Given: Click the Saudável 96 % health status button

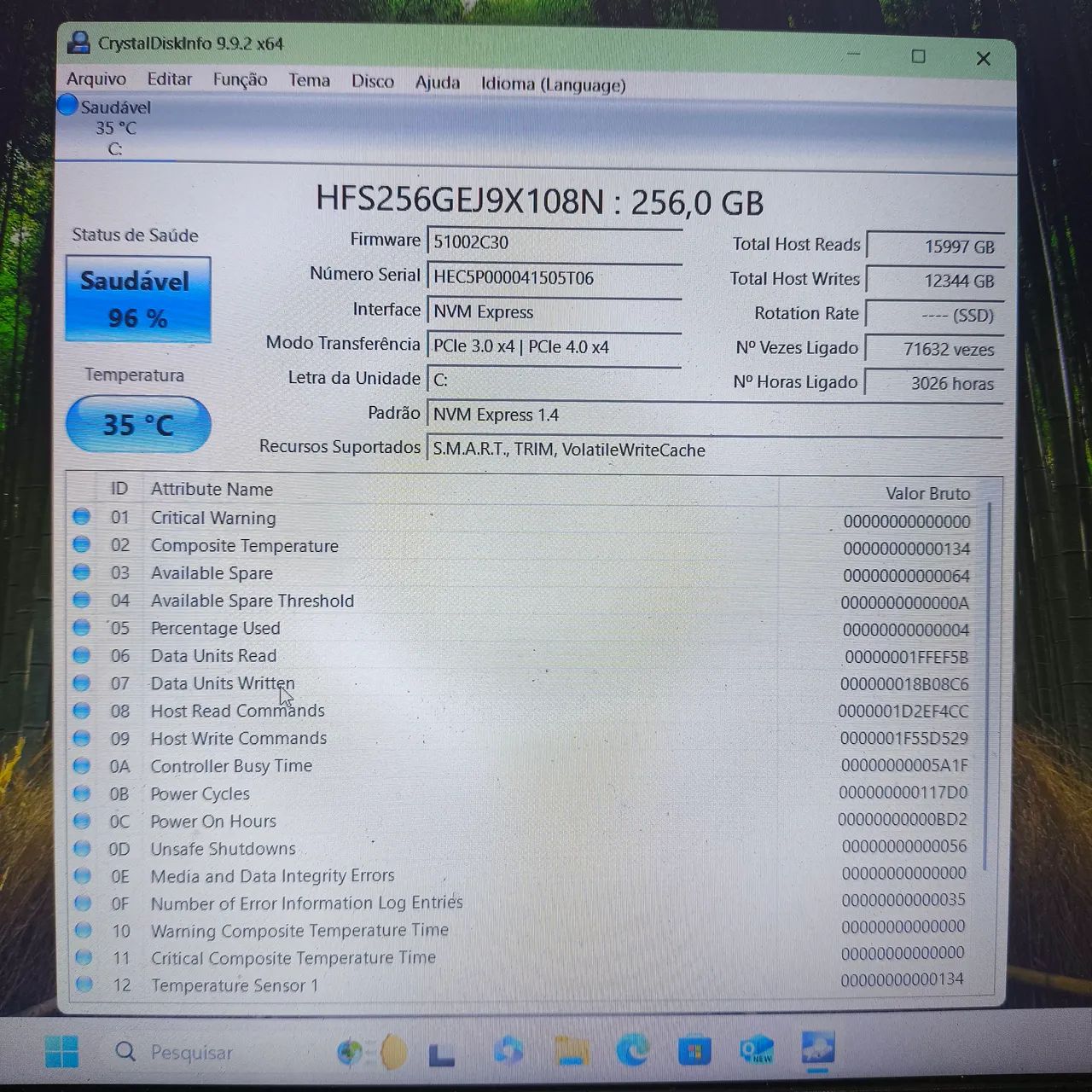Looking at the screenshot, I should pyautogui.click(x=137, y=299).
